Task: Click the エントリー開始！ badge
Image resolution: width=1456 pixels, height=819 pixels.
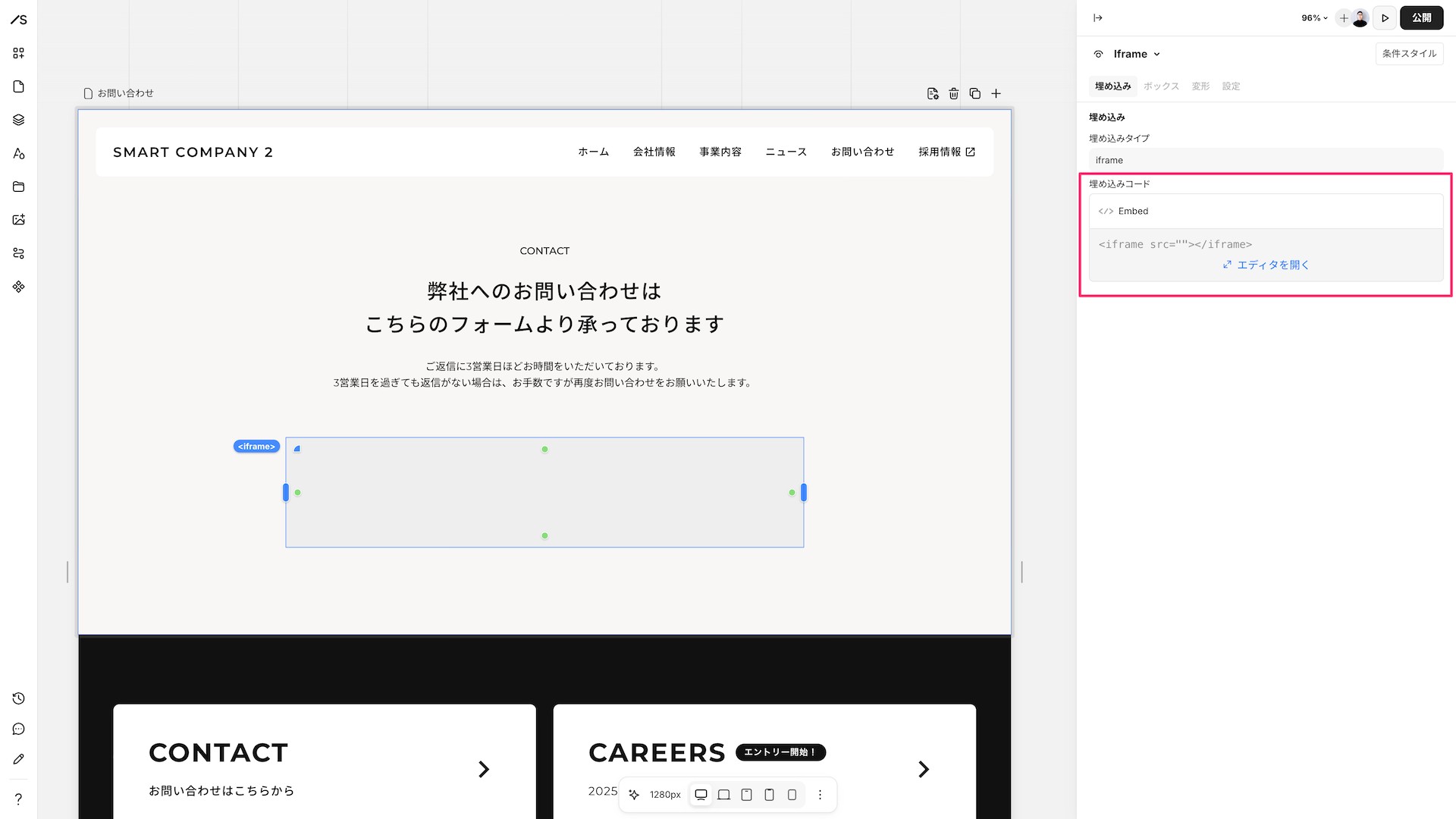Action: (780, 752)
